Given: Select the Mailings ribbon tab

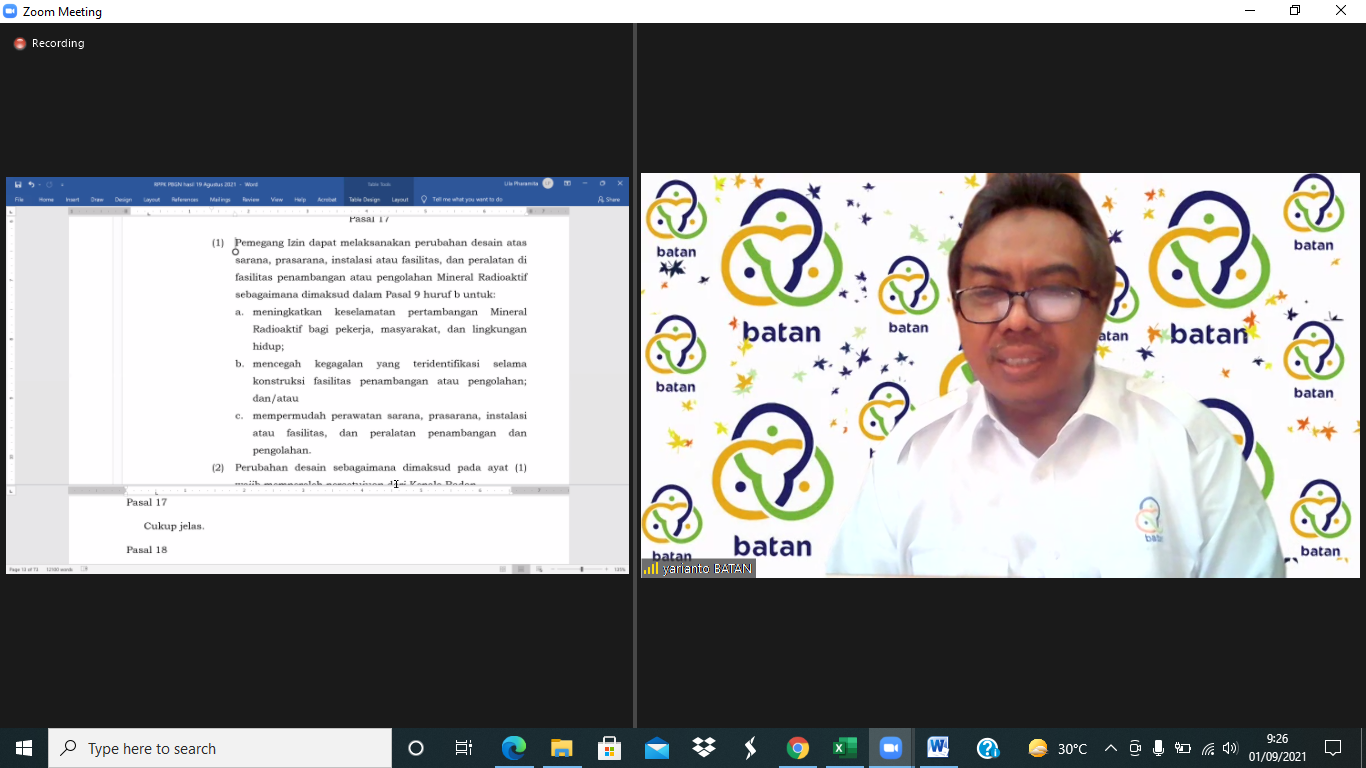Looking at the screenshot, I should point(220,199).
